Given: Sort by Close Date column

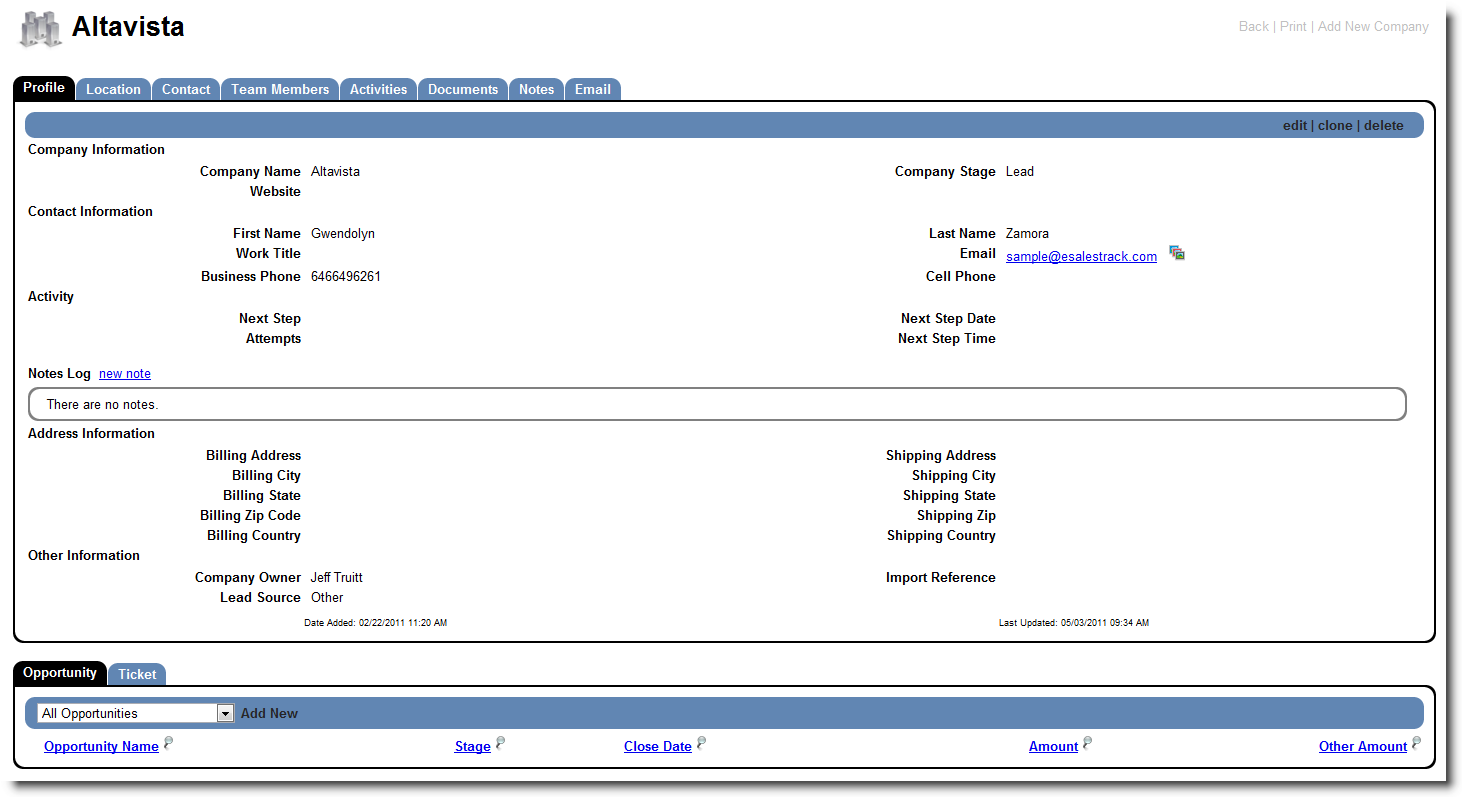Looking at the screenshot, I should [658, 746].
